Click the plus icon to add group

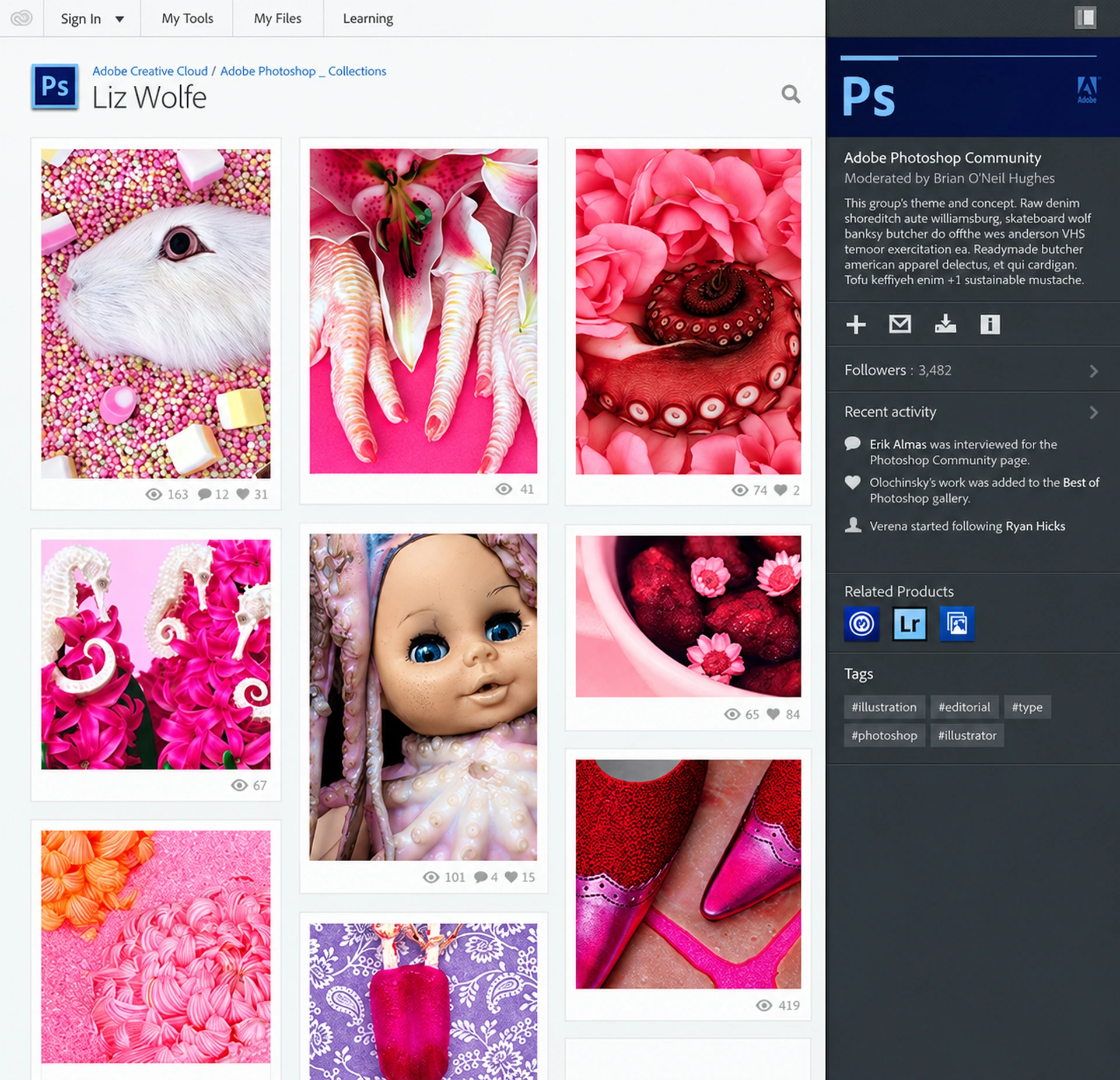[x=856, y=324]
